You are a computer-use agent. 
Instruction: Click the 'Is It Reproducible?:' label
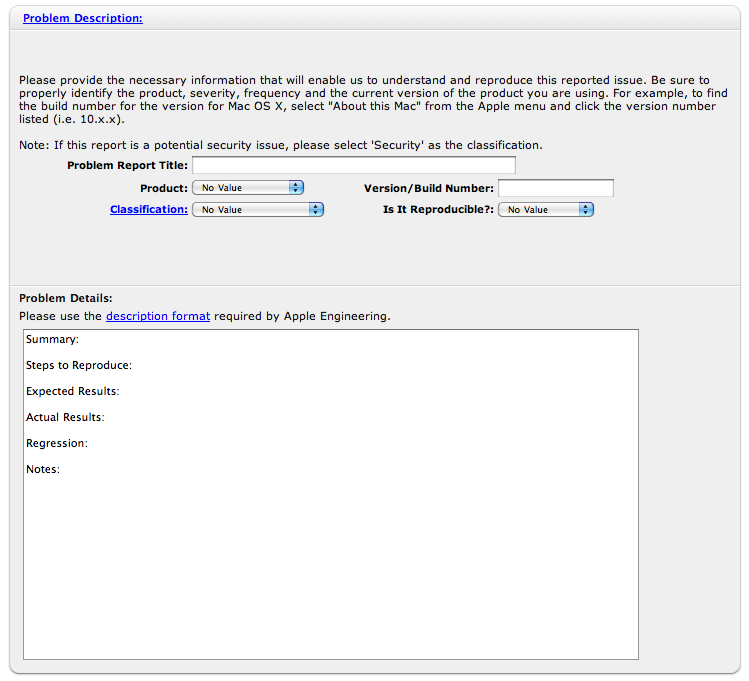click(439, 209)
